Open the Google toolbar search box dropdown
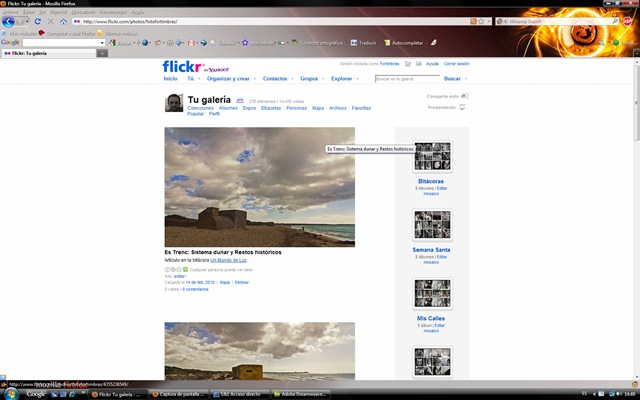The height and width of the screenshot is (400, 640). pyautogui.click(x=102, y=42)
